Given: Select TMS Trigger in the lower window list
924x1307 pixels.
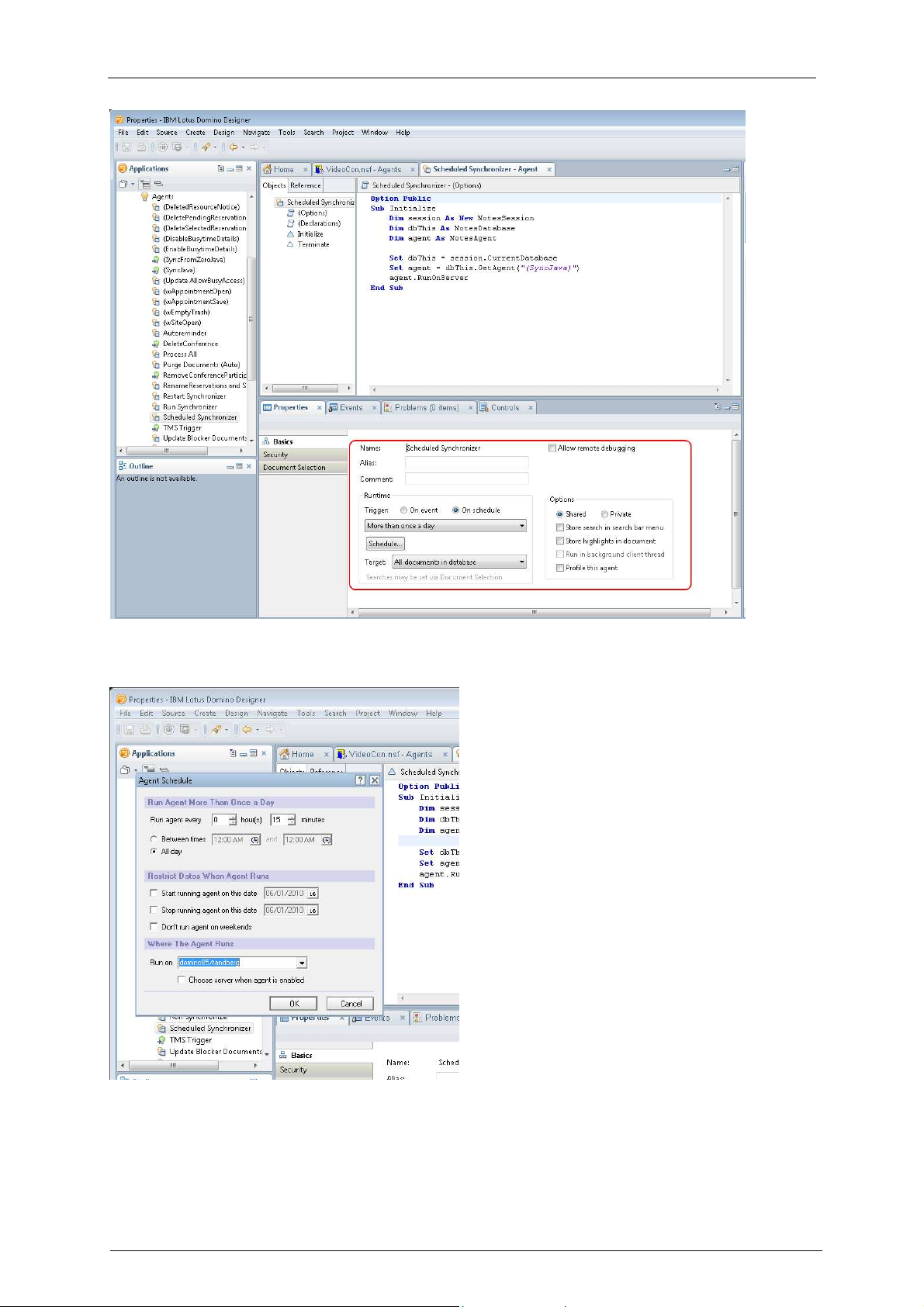Looking at the screenshot, I should pos(191,1040).
